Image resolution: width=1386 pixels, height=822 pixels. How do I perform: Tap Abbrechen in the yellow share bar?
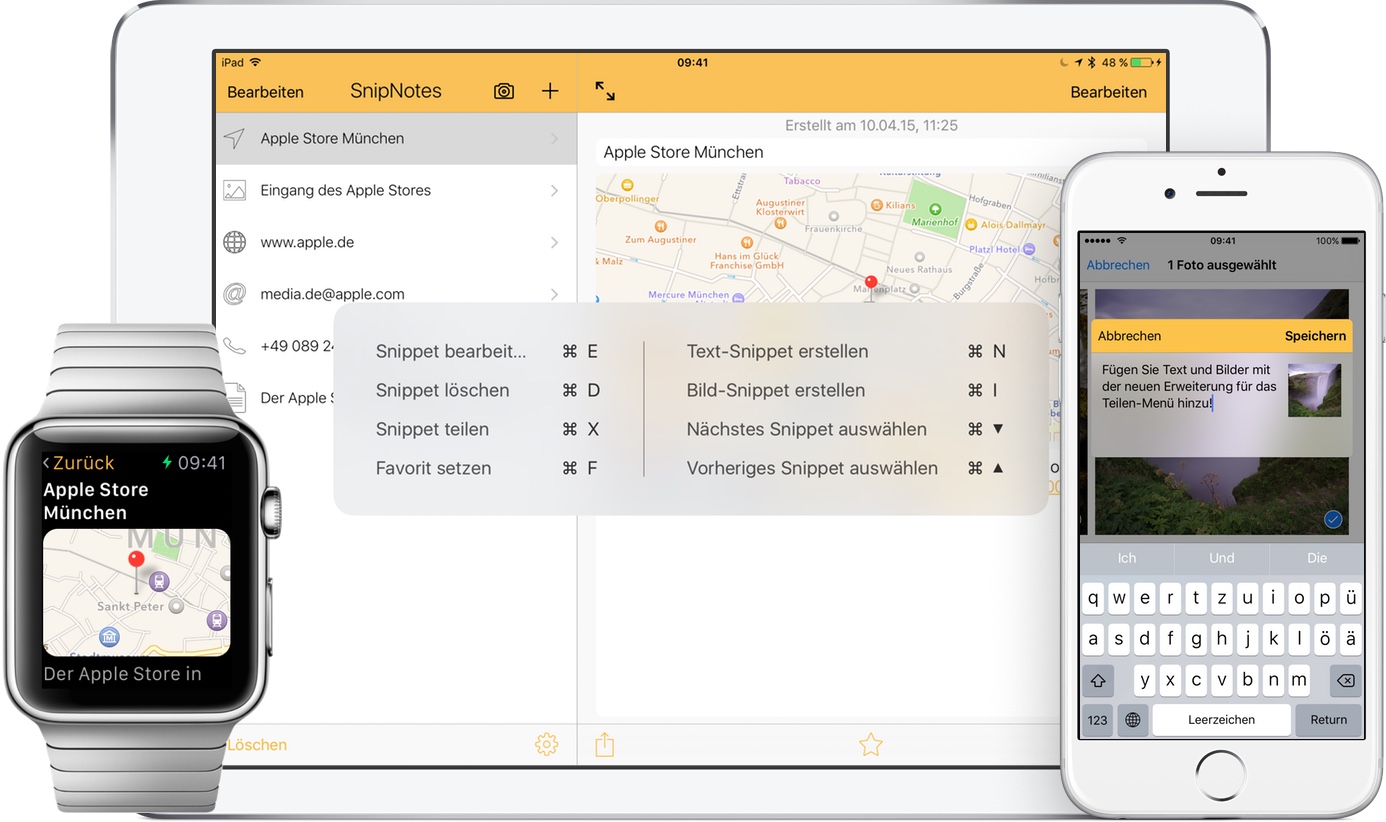pos(1129,336)
